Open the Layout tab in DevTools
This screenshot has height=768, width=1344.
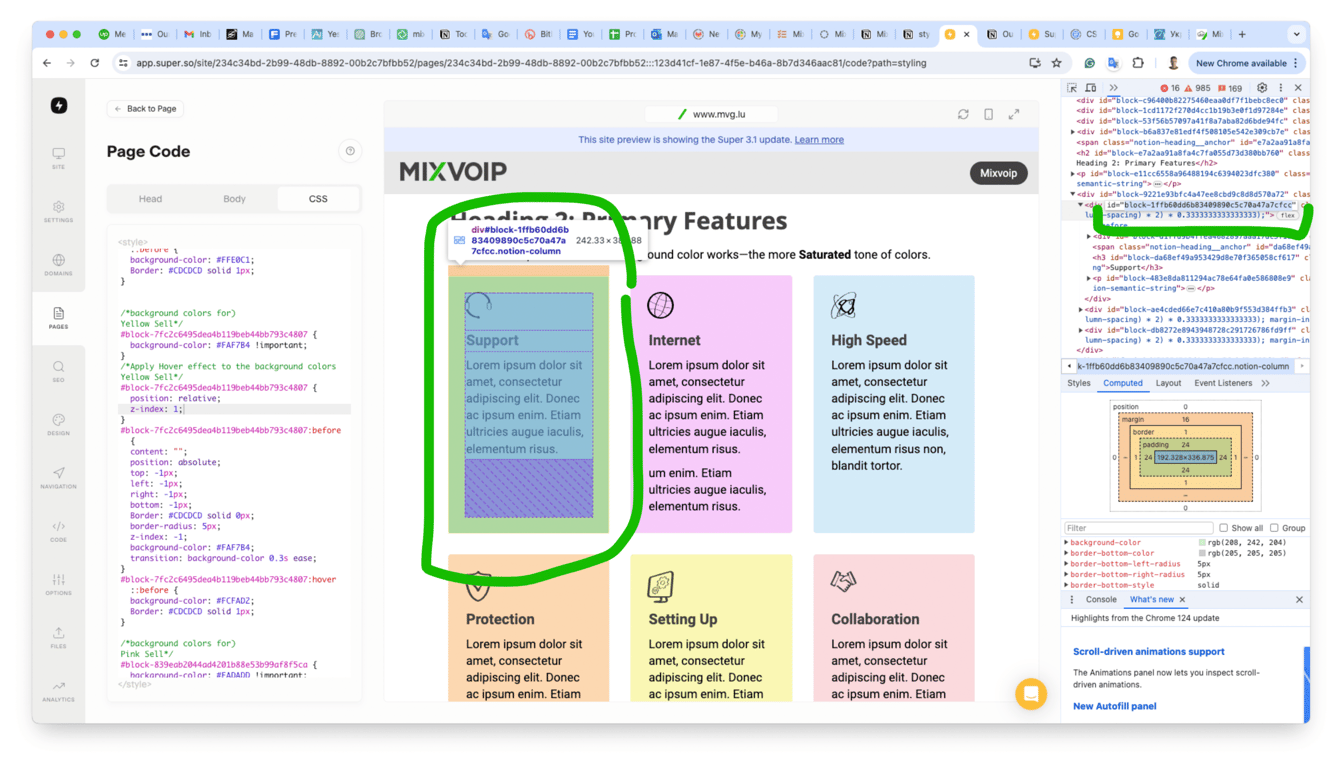click(1168, 383)
